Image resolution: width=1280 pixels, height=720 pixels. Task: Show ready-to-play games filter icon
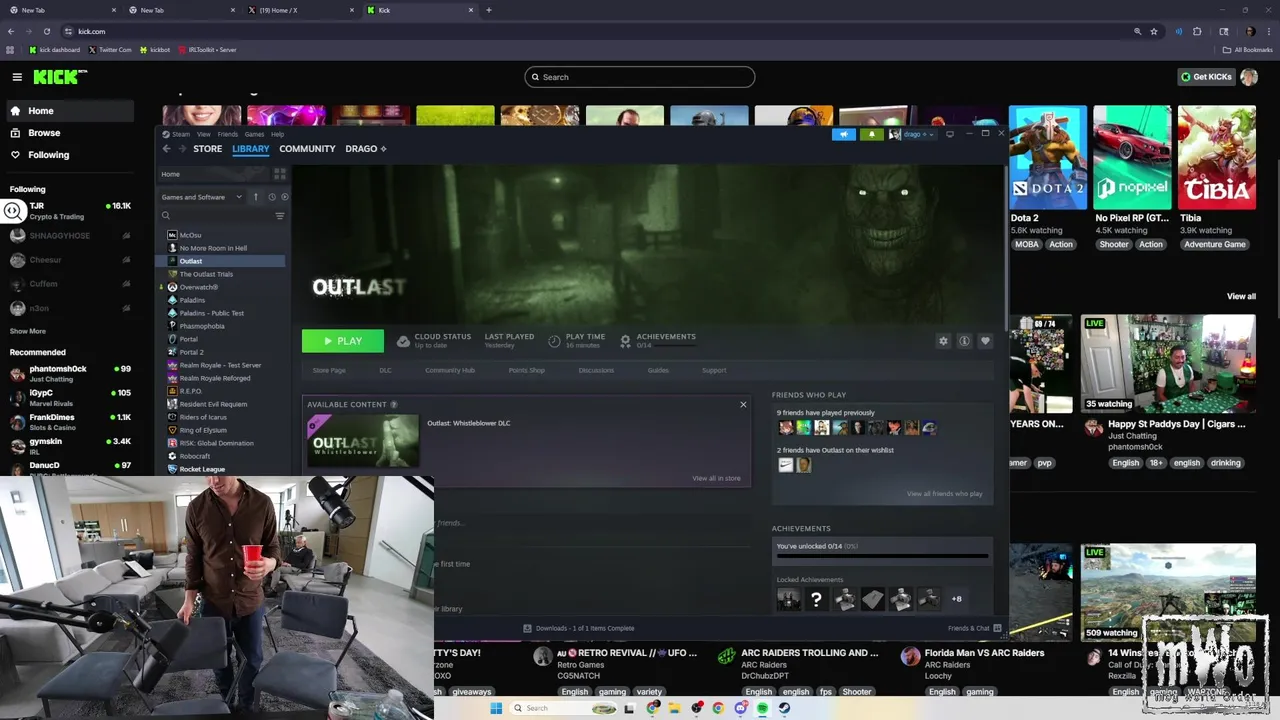[284, 197]
